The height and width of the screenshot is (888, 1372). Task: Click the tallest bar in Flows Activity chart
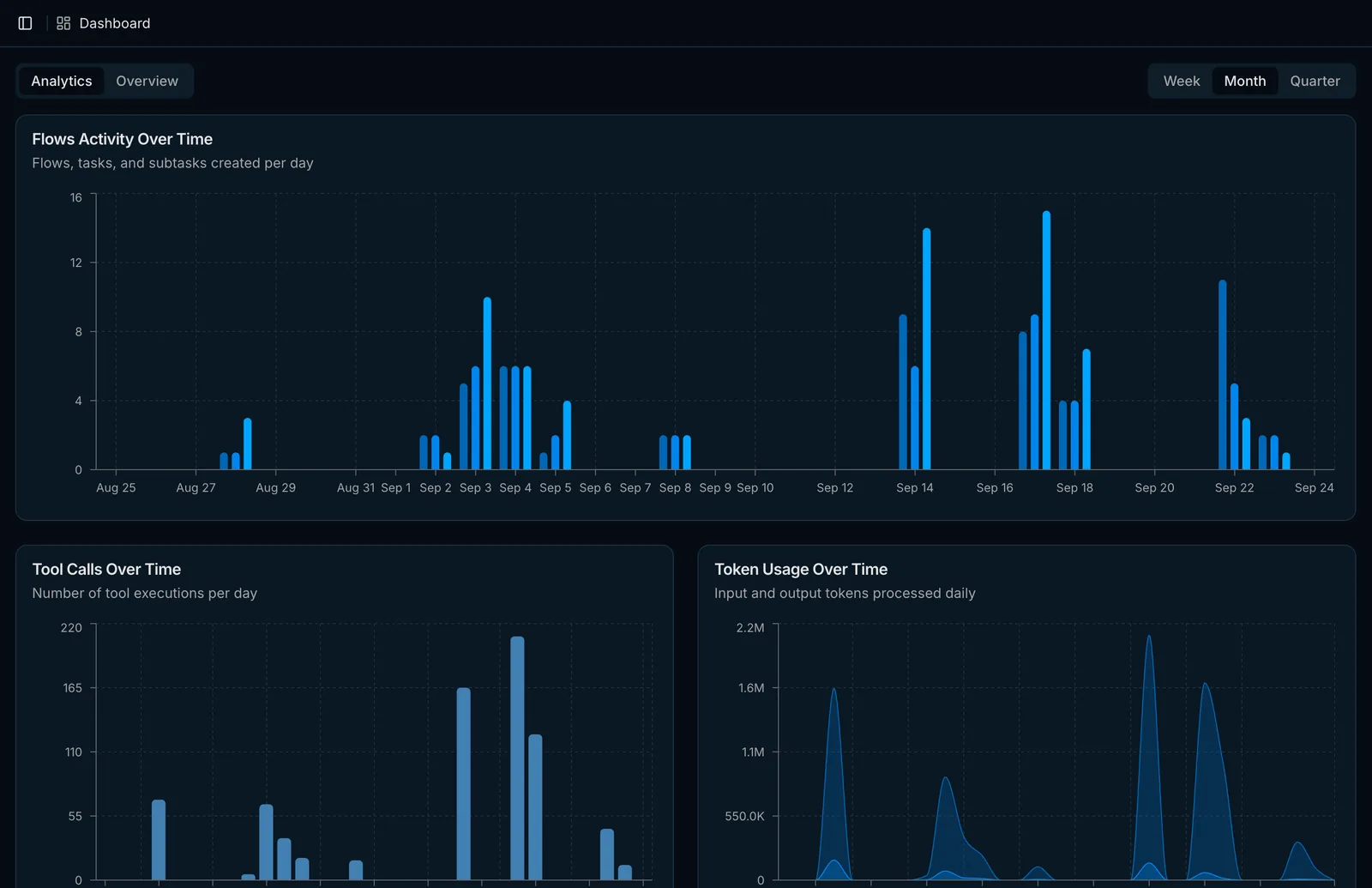click(1046, 340)
